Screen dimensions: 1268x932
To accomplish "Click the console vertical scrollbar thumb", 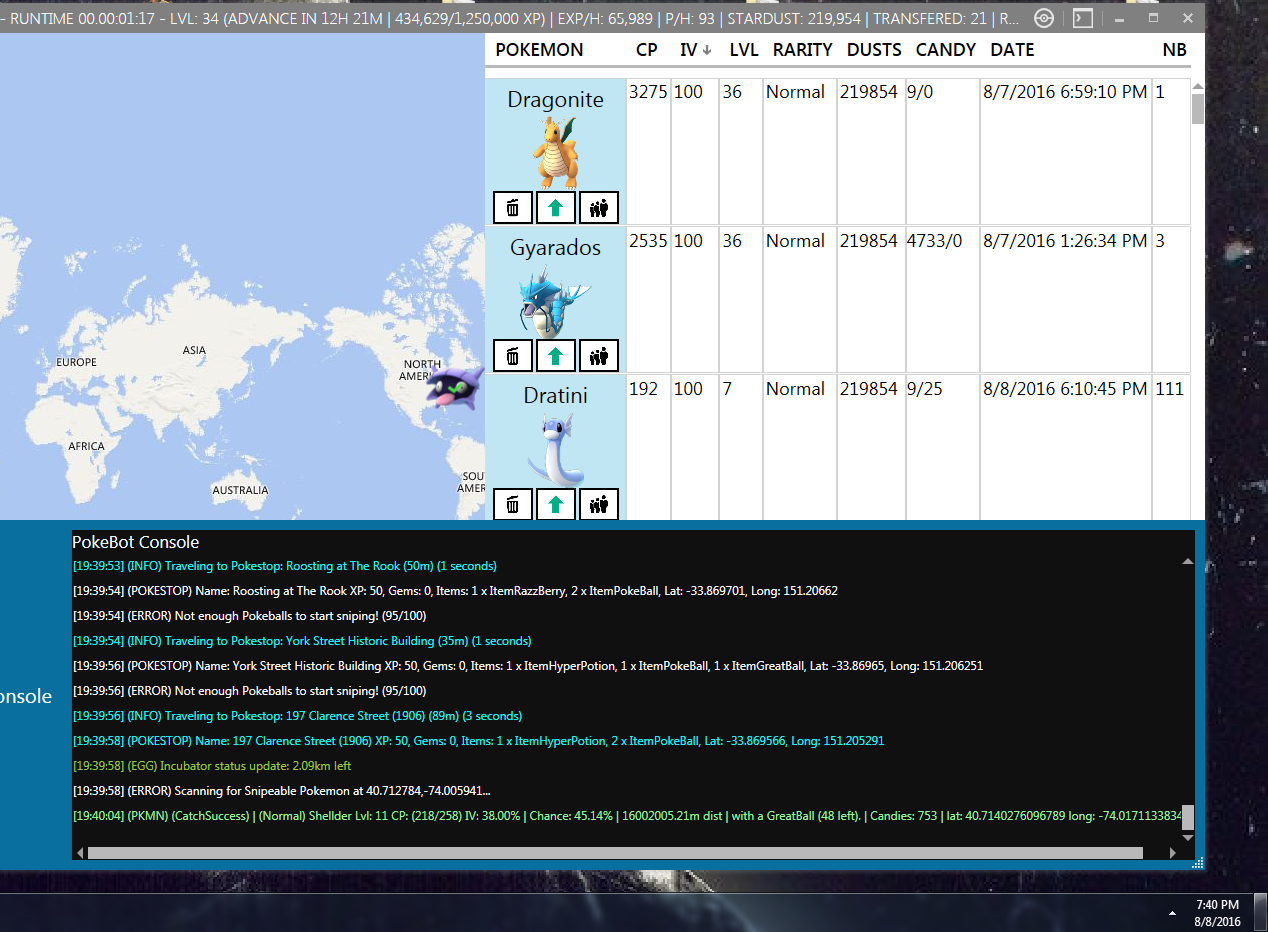I will click(1188, 818).
